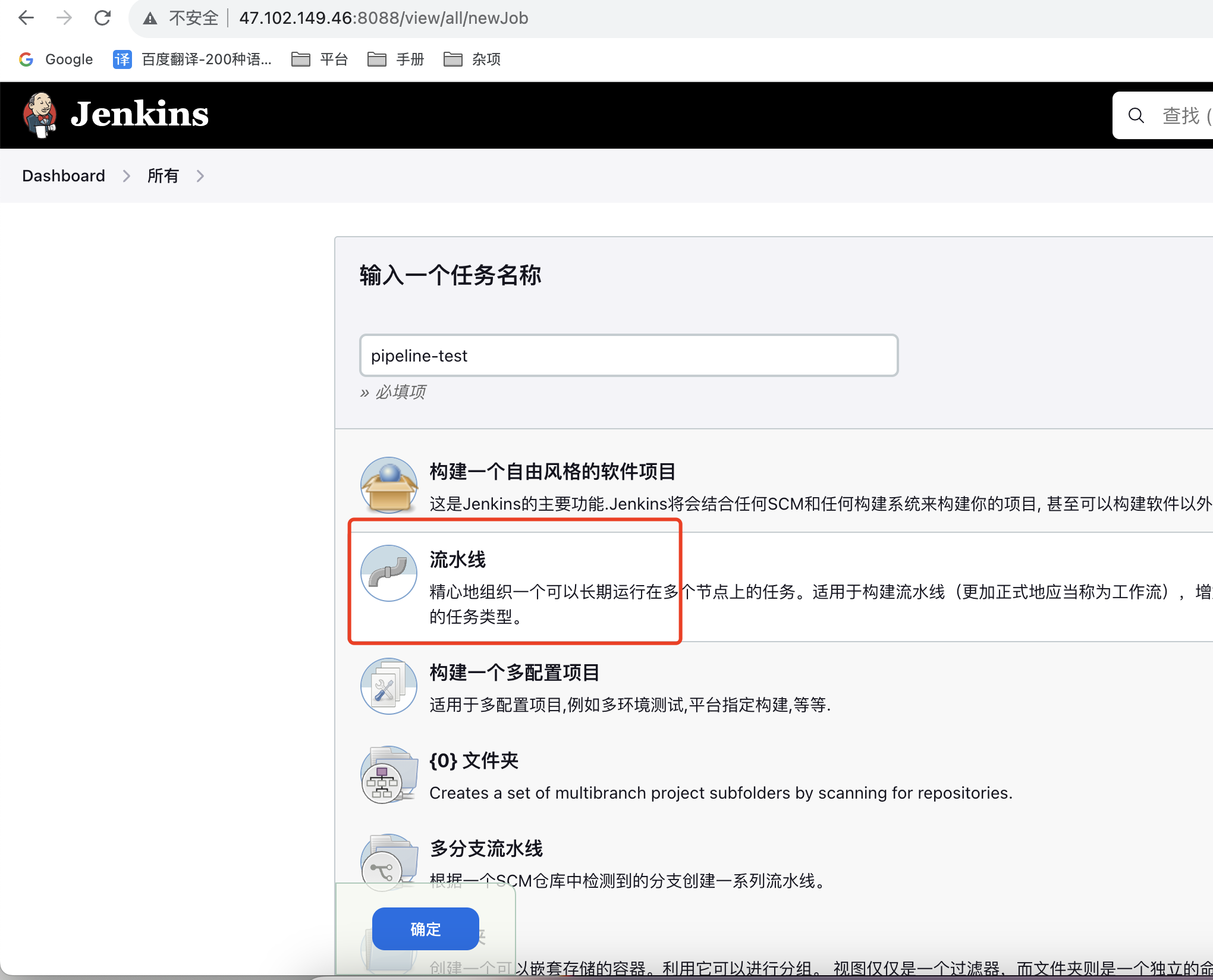Viewport: 1213px width, 980px height.
Task: Open the 百度翻译 bookmark
Action: [192, 59]
